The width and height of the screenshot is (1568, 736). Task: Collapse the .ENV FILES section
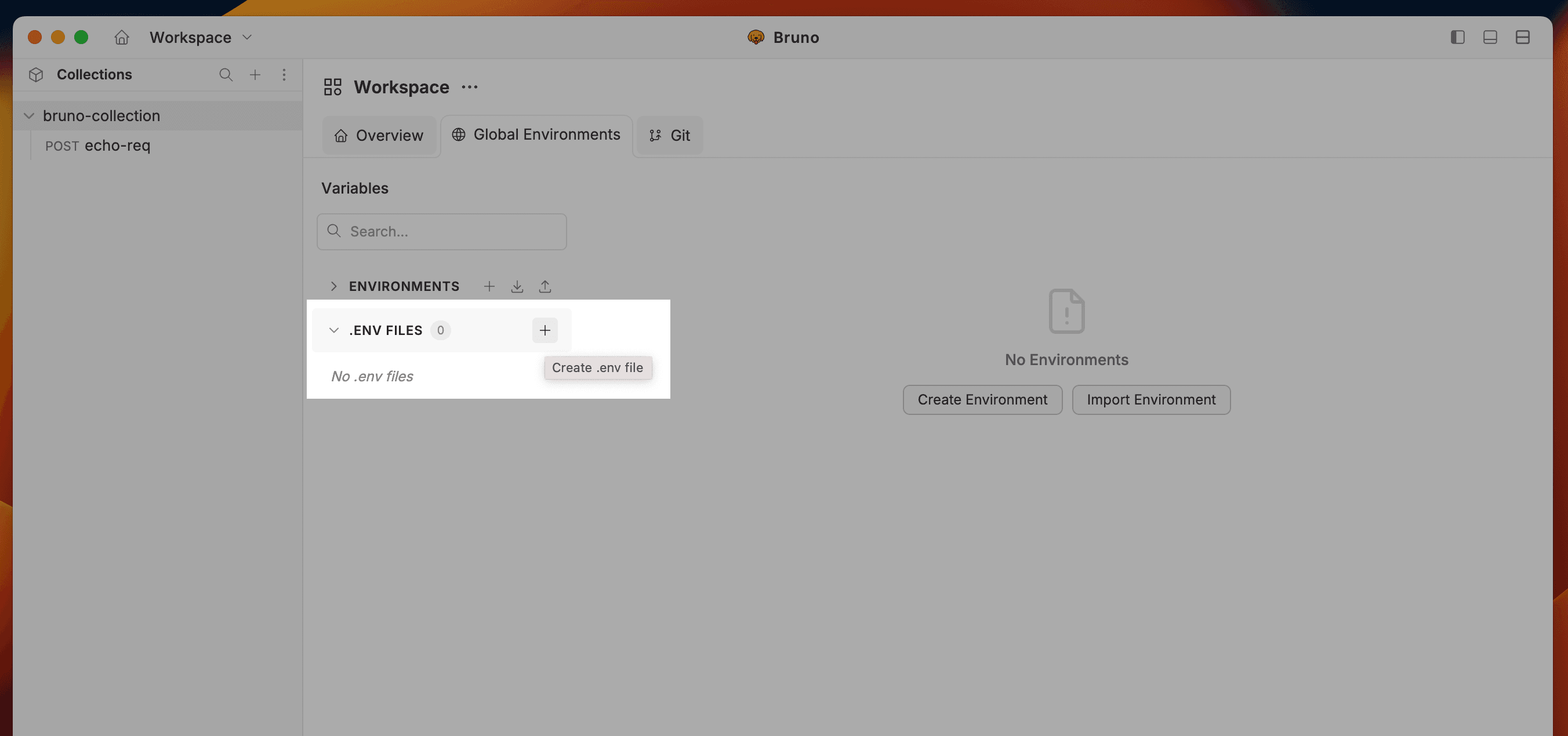click(333, 330)
